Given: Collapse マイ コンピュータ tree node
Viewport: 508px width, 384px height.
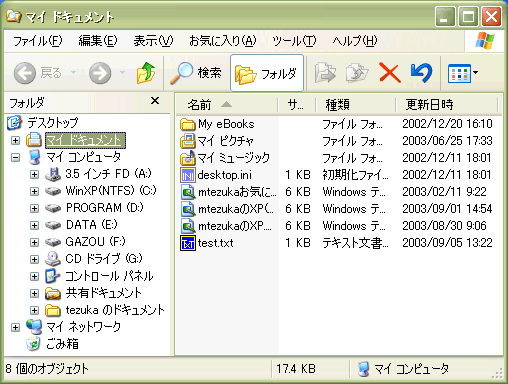Looking at the screenshot, I should (x=15, y=157).
